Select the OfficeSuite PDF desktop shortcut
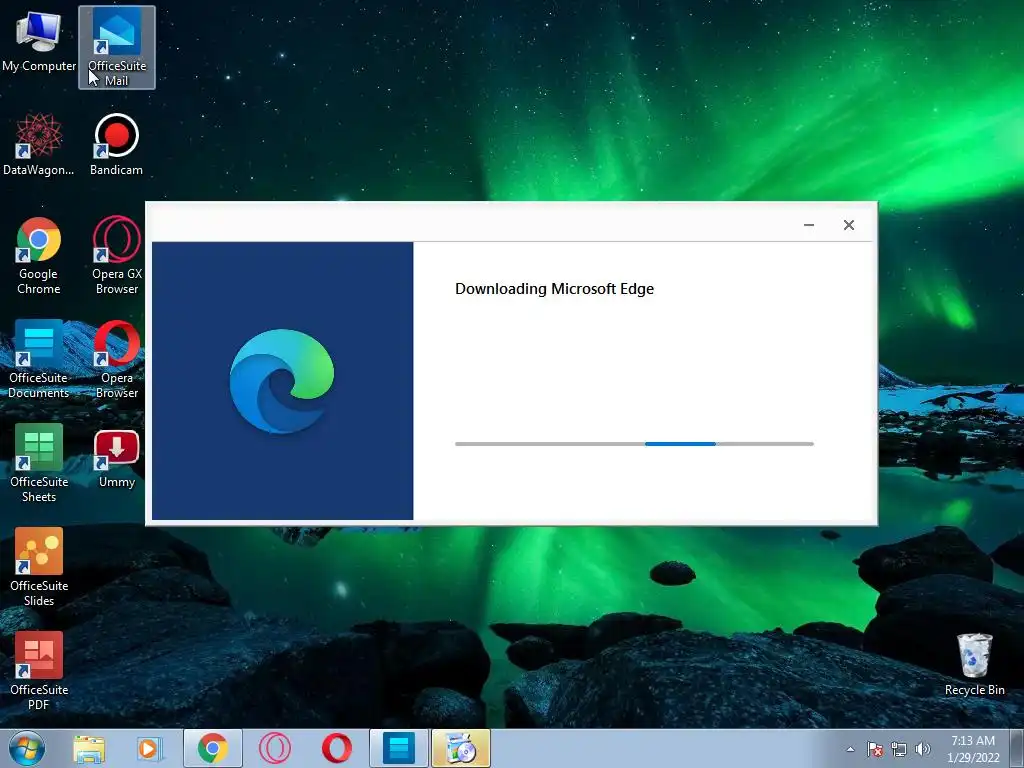1024x768 pixels. tap(39, 671)
